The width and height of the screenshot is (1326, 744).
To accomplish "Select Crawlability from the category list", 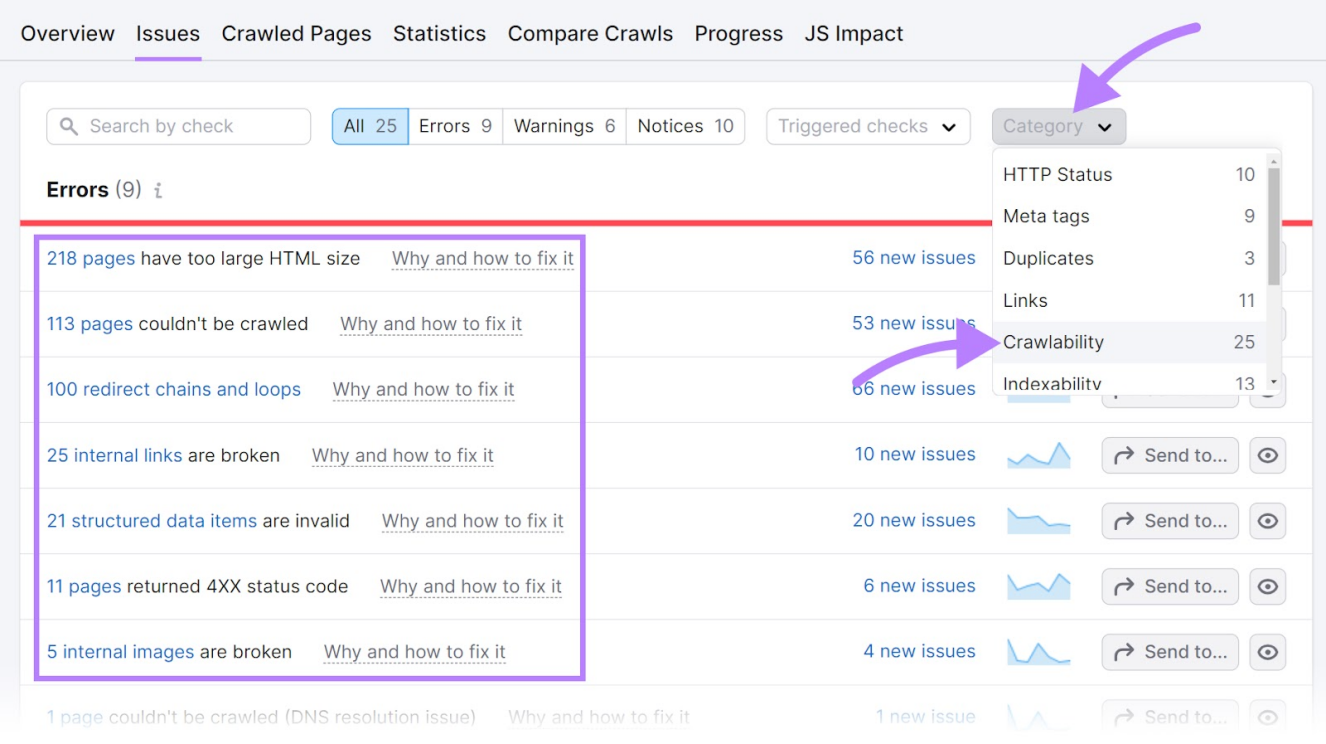I will 1053,342.
